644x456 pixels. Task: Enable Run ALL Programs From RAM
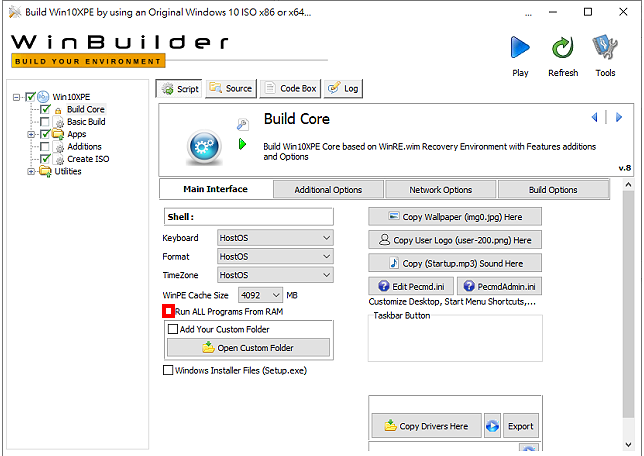[x=168, y=311]
